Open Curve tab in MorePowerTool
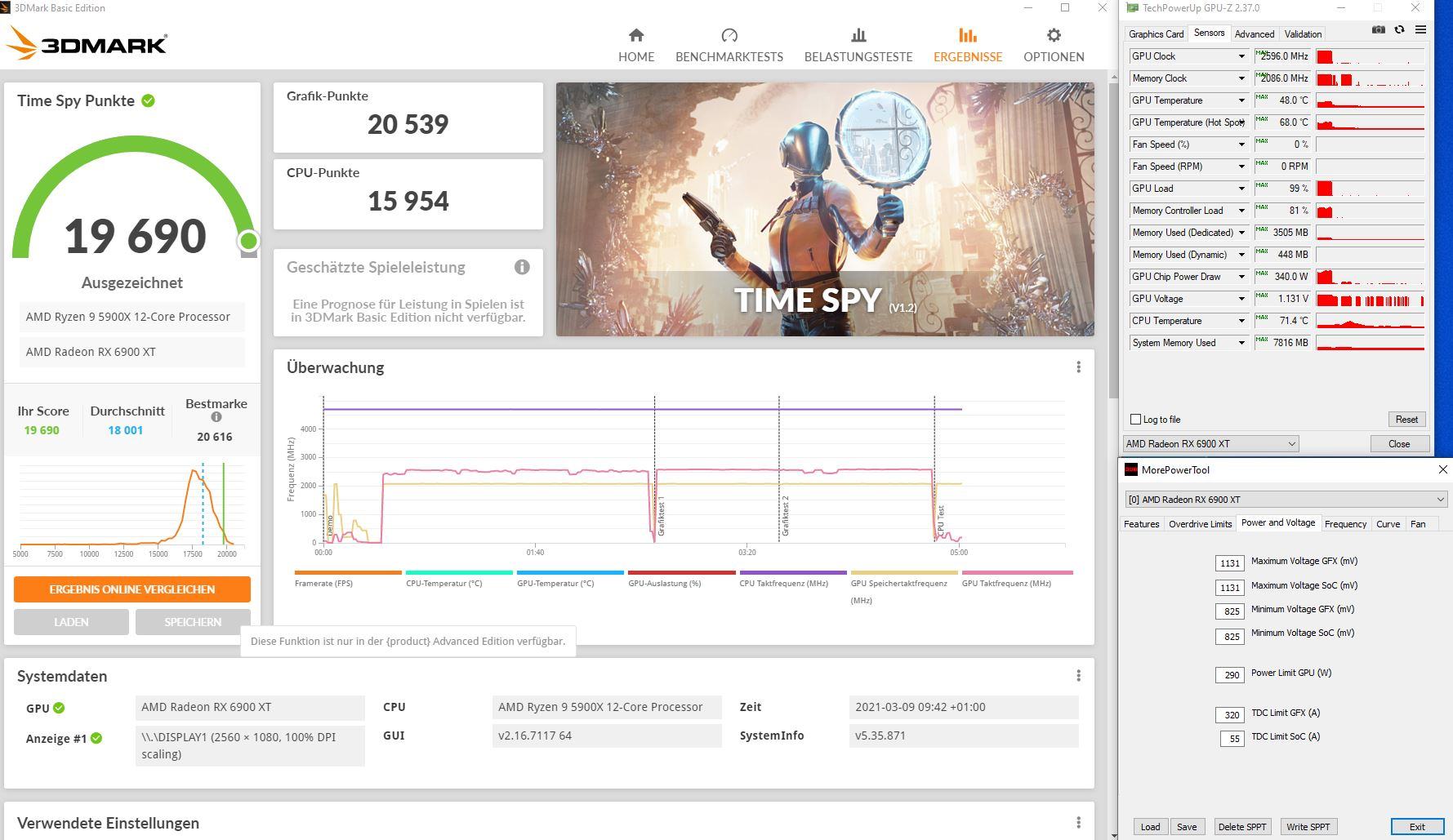Image resolution: width=1453 pixels, height=840 pixels. (1388, 524)
